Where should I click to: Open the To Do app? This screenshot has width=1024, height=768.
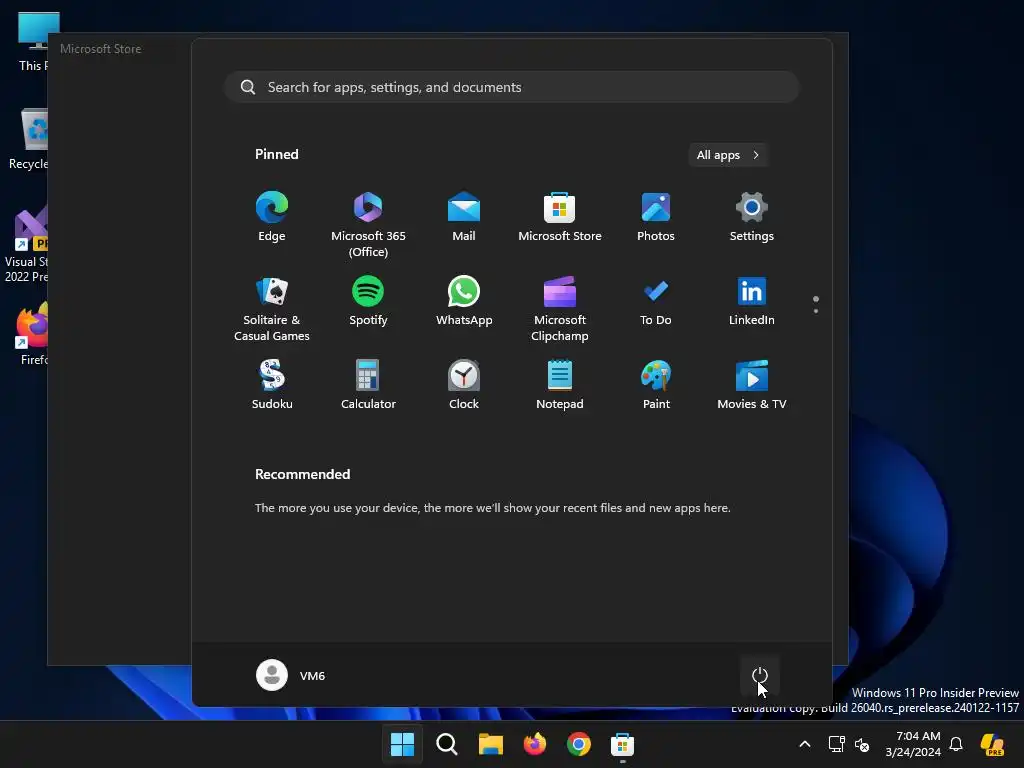click(x=656, y=302)
